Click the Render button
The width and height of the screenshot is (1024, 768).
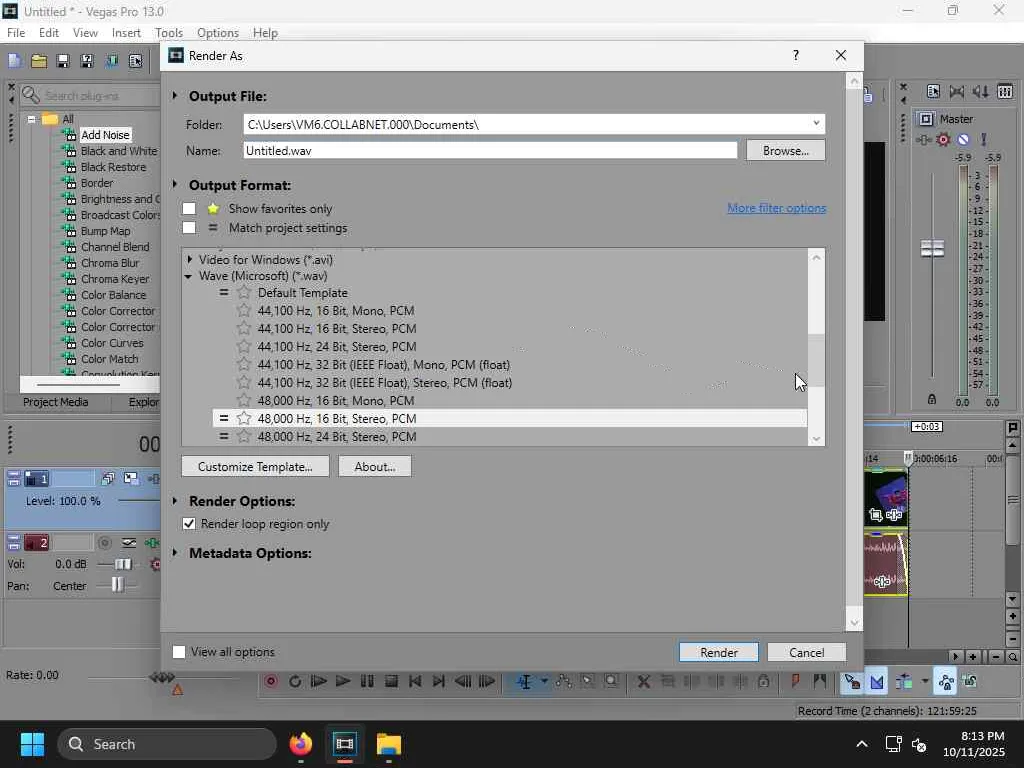point(718,652)
